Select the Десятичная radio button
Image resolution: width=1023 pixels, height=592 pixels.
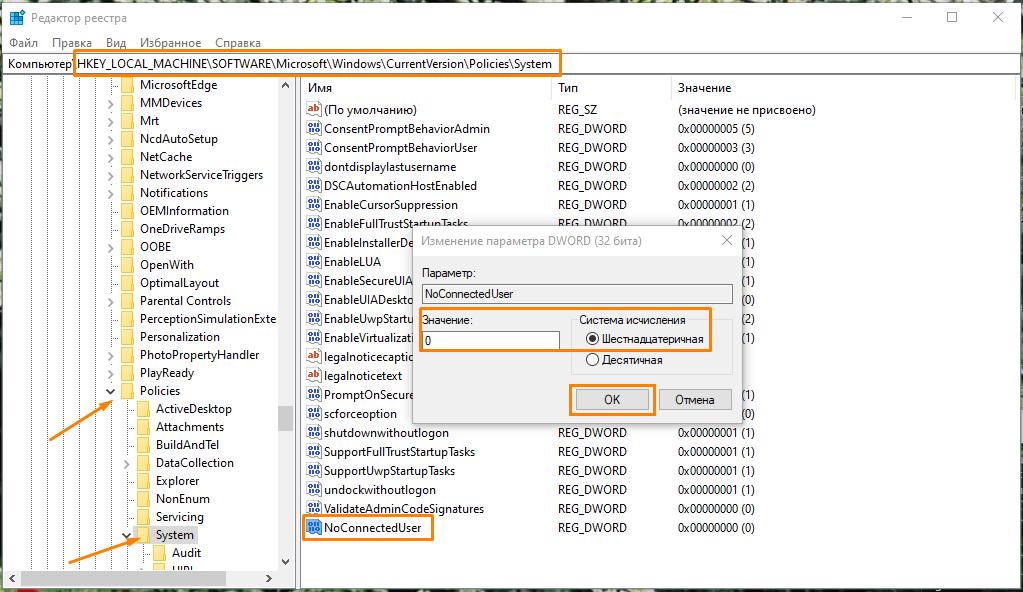593,360
